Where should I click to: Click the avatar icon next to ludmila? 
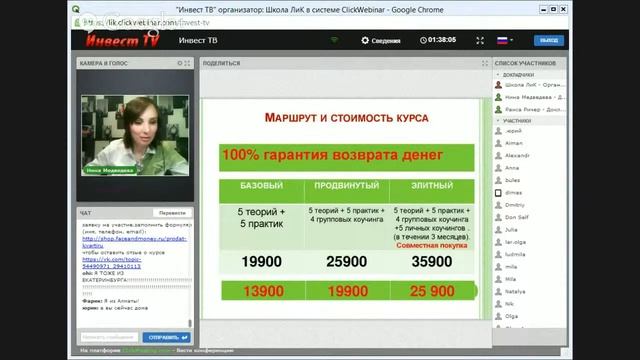click(x=498, y=254)
